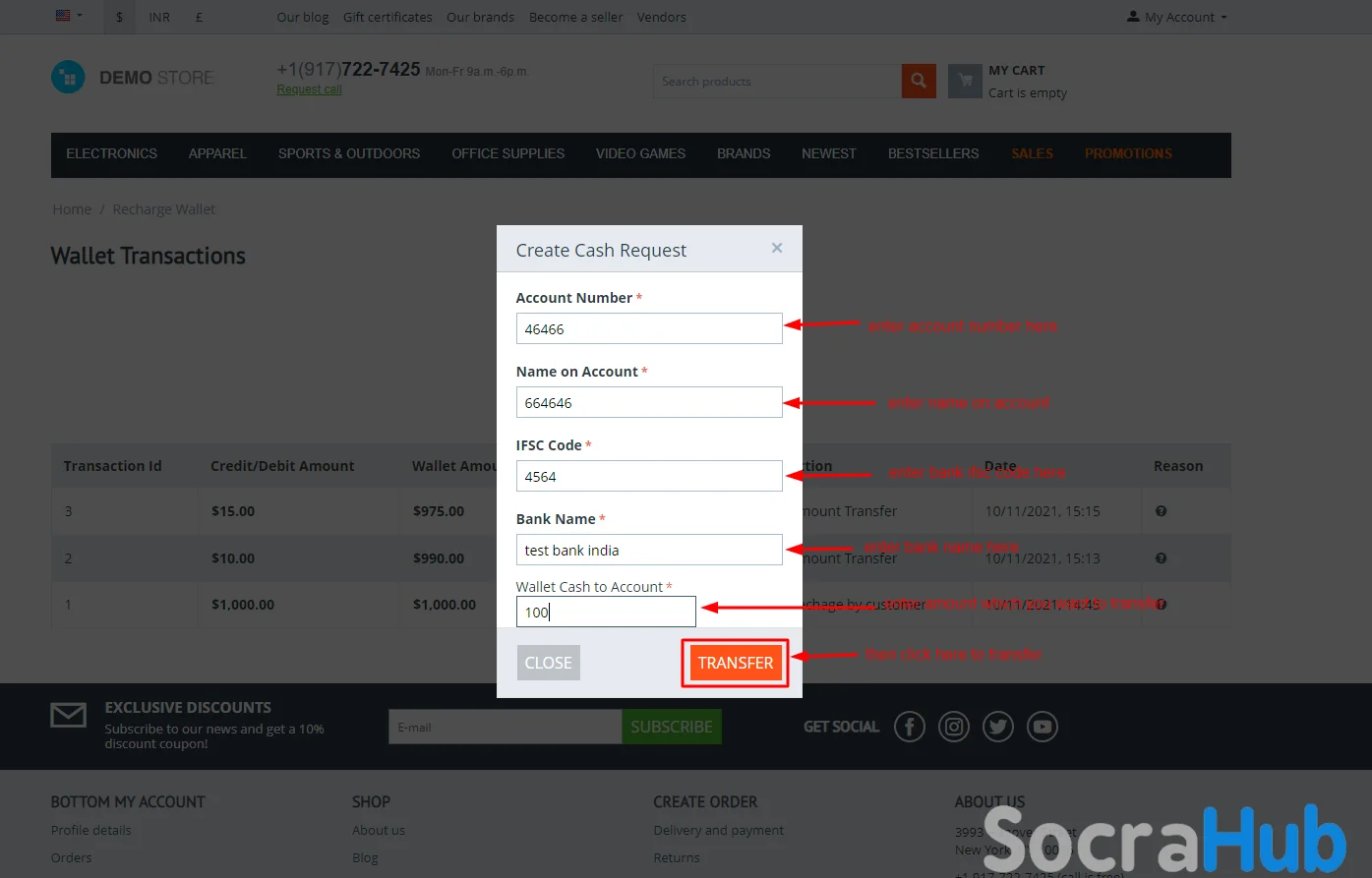Click the 10/11/2021, 15:13 date cell

click(1043, 558)
